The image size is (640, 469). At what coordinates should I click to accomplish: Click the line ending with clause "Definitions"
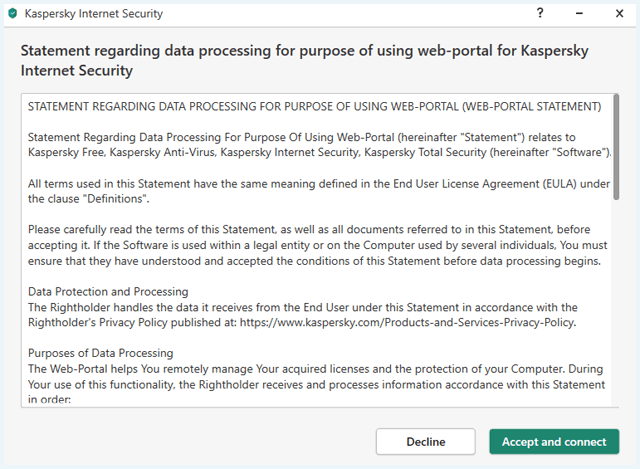pos(89,199)
